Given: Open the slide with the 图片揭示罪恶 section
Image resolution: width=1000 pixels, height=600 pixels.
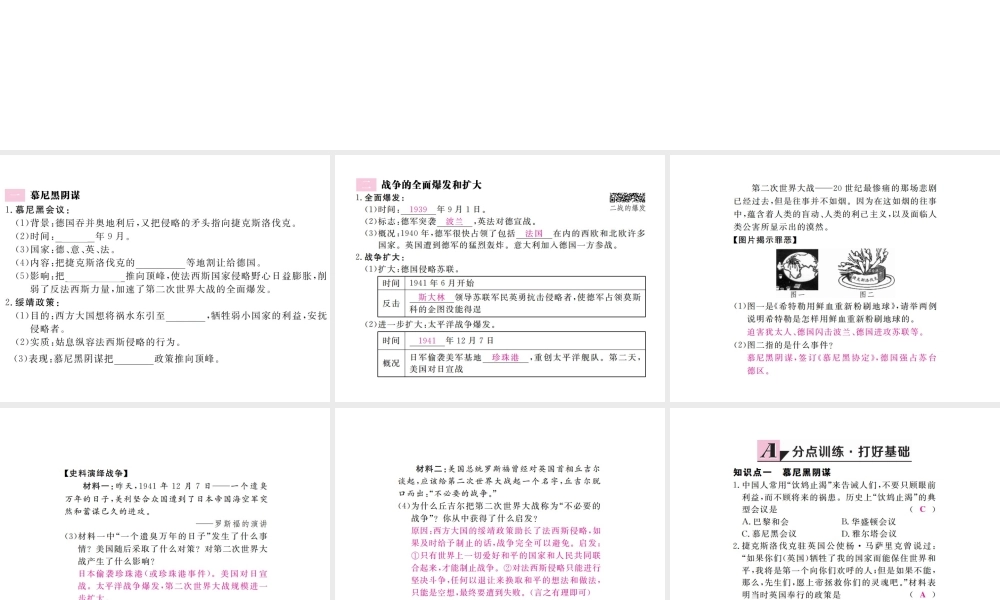Looking at the screenshot, I should coord(835,278).
